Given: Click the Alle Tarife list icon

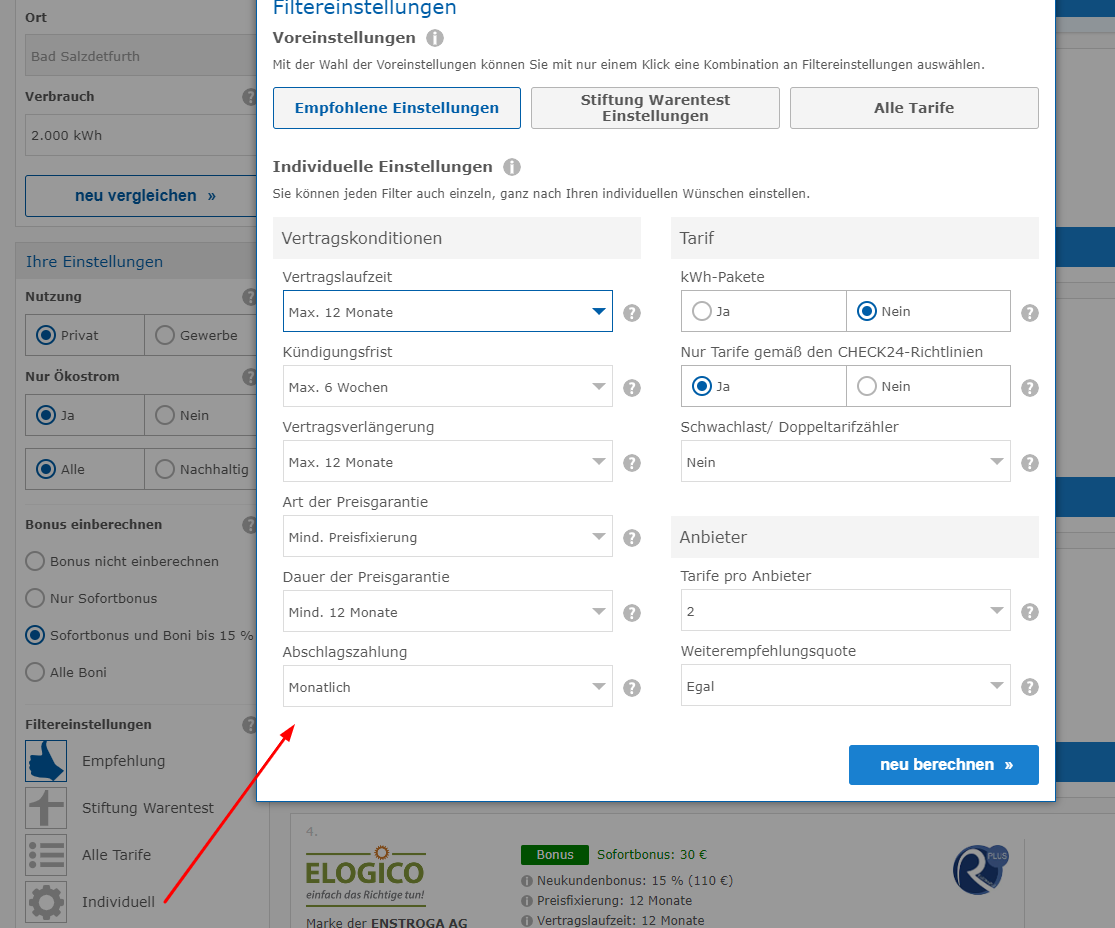Looking at the screenshot, I should pos(46,855).
